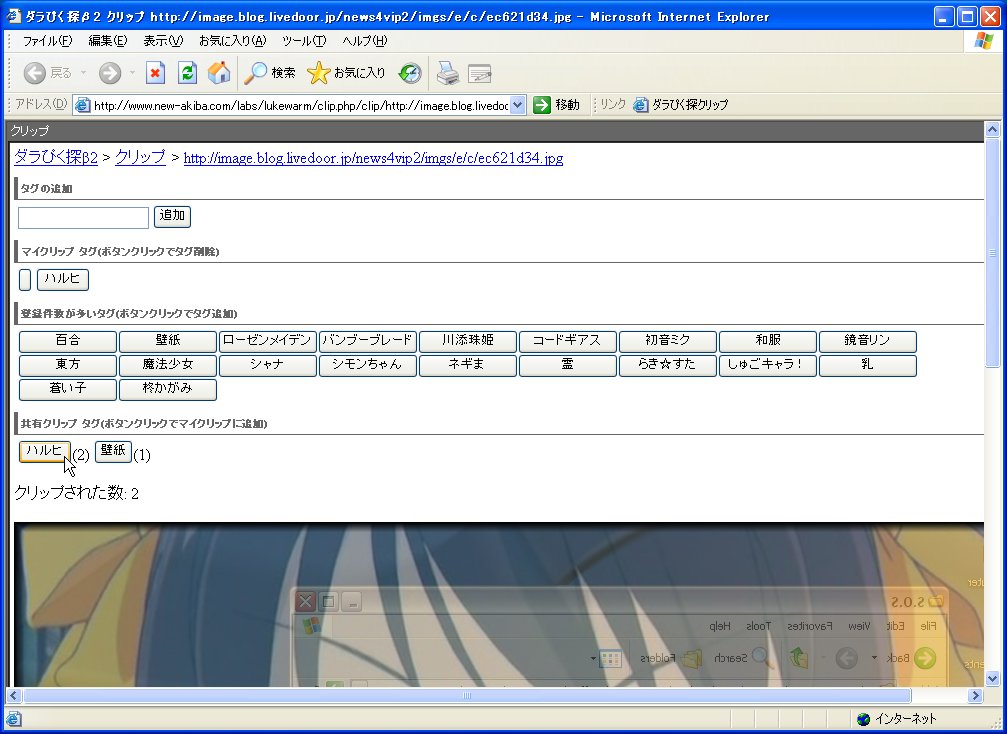Add the 霊 tag

coord(568,365)
